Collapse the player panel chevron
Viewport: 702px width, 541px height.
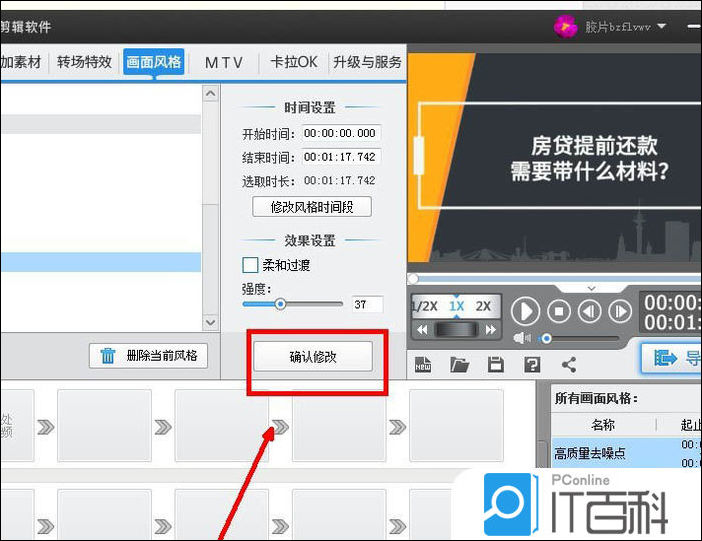591,288
